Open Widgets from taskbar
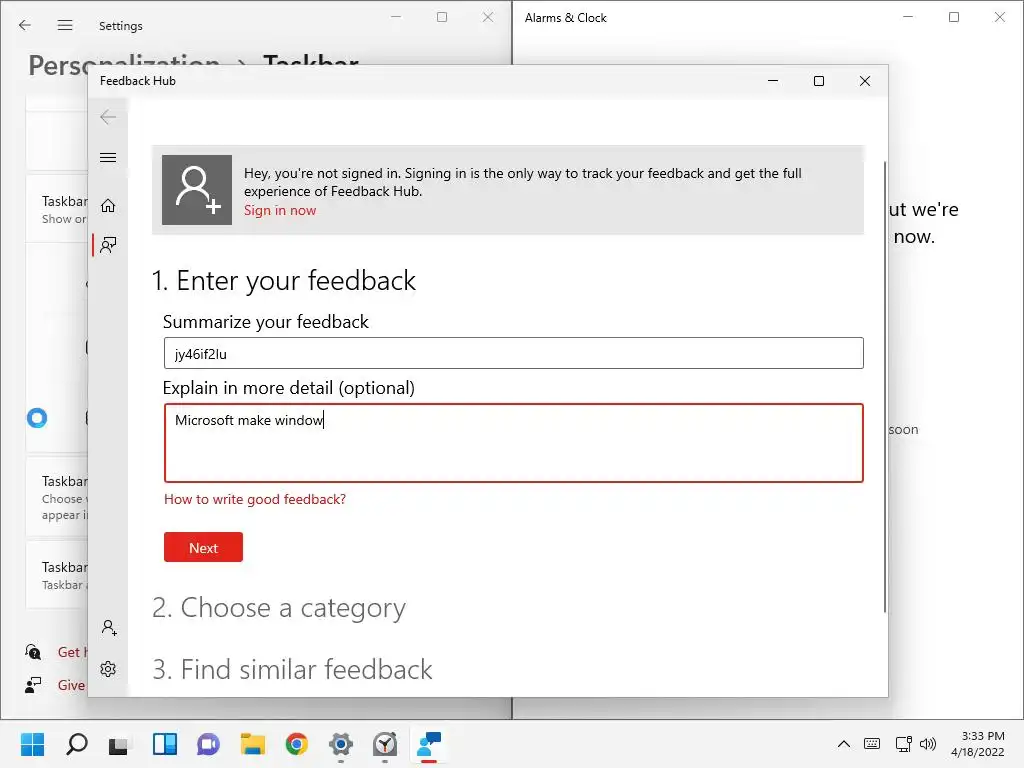Image resolution: width=1024 pixels, height=768 pixels. click(165, 744)
